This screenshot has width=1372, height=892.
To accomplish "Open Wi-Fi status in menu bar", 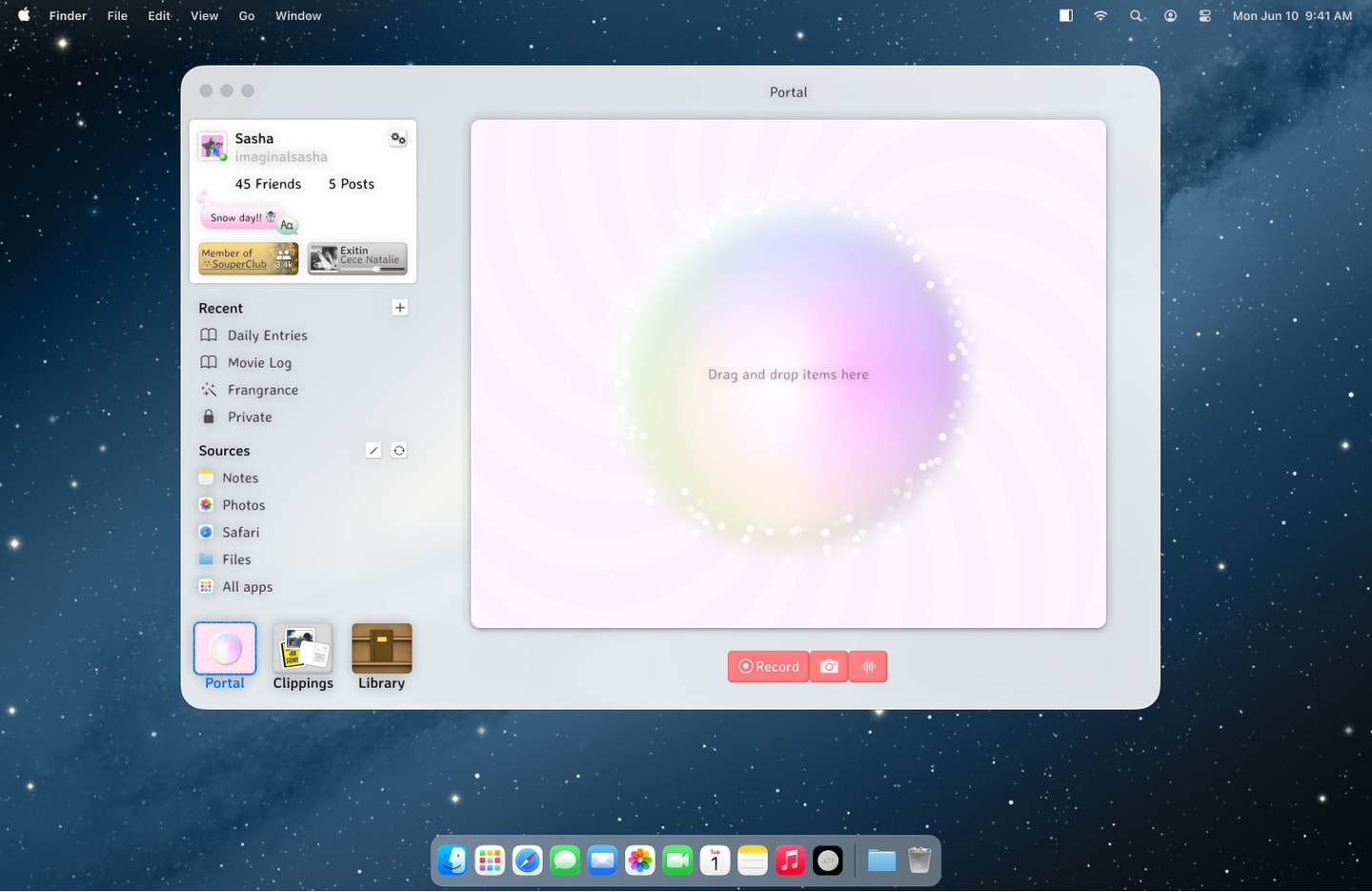I will (1100, 15).
